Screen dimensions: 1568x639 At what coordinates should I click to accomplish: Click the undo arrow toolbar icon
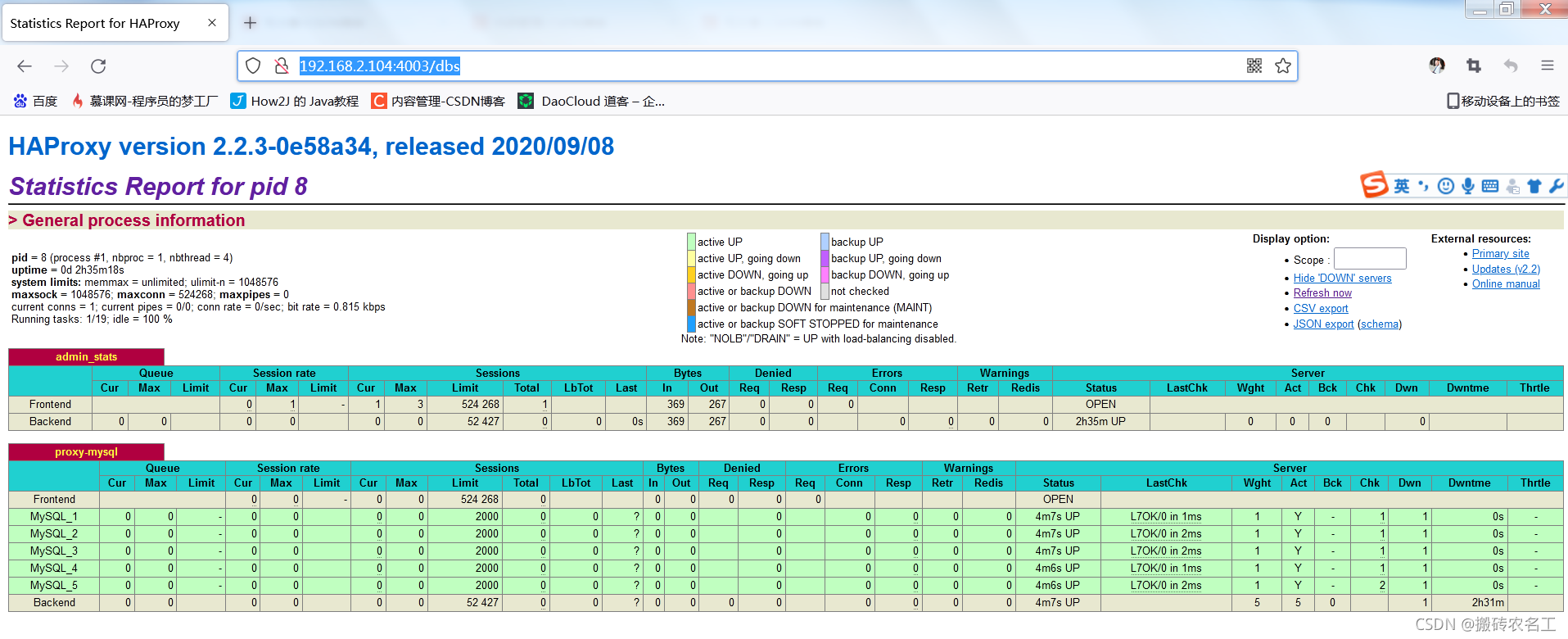click(1511, 66)
